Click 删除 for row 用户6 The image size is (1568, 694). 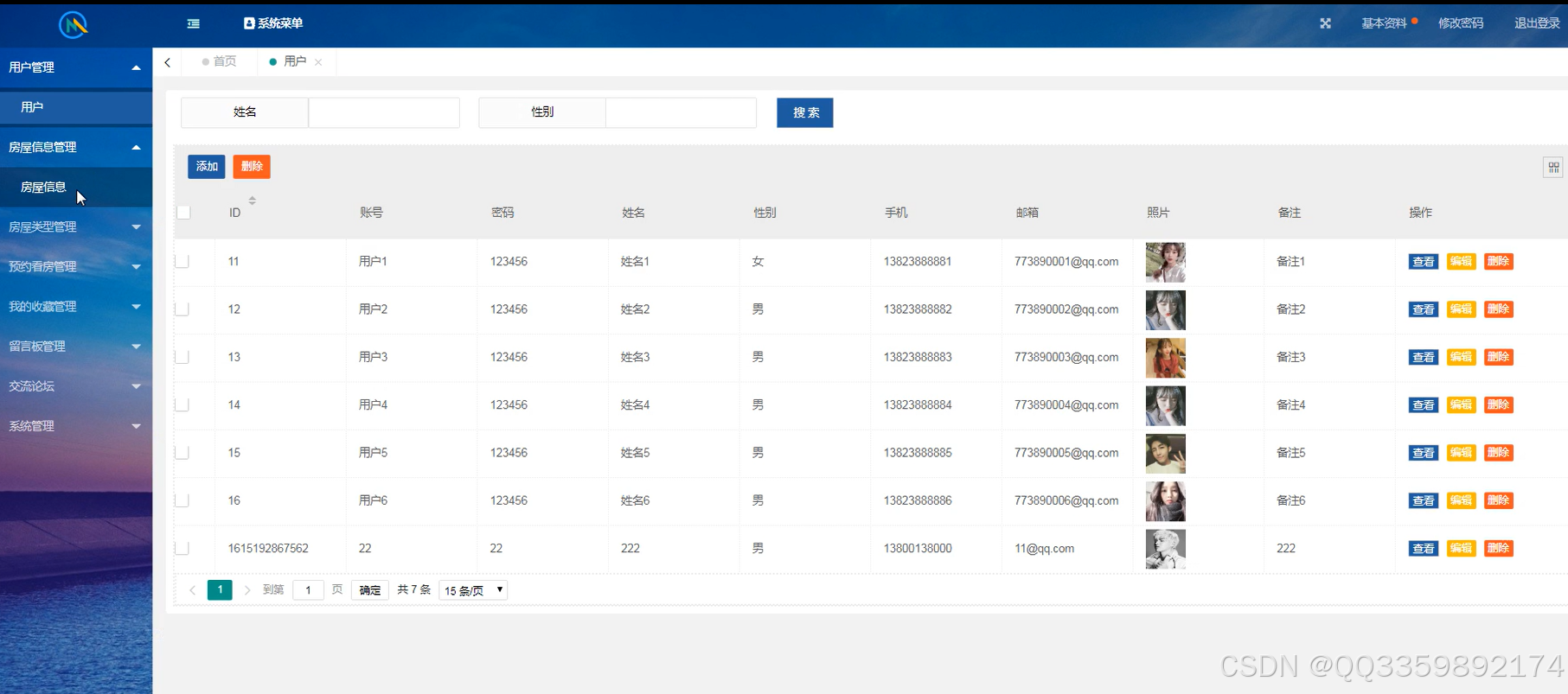pyautogui.click(x=1498, y=500)
